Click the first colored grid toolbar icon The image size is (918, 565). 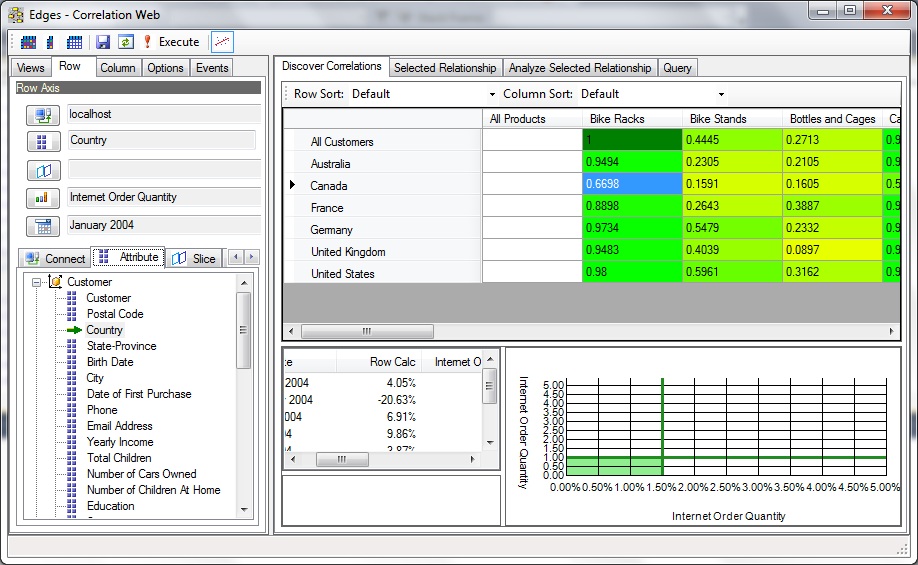[x=28, y=42]
